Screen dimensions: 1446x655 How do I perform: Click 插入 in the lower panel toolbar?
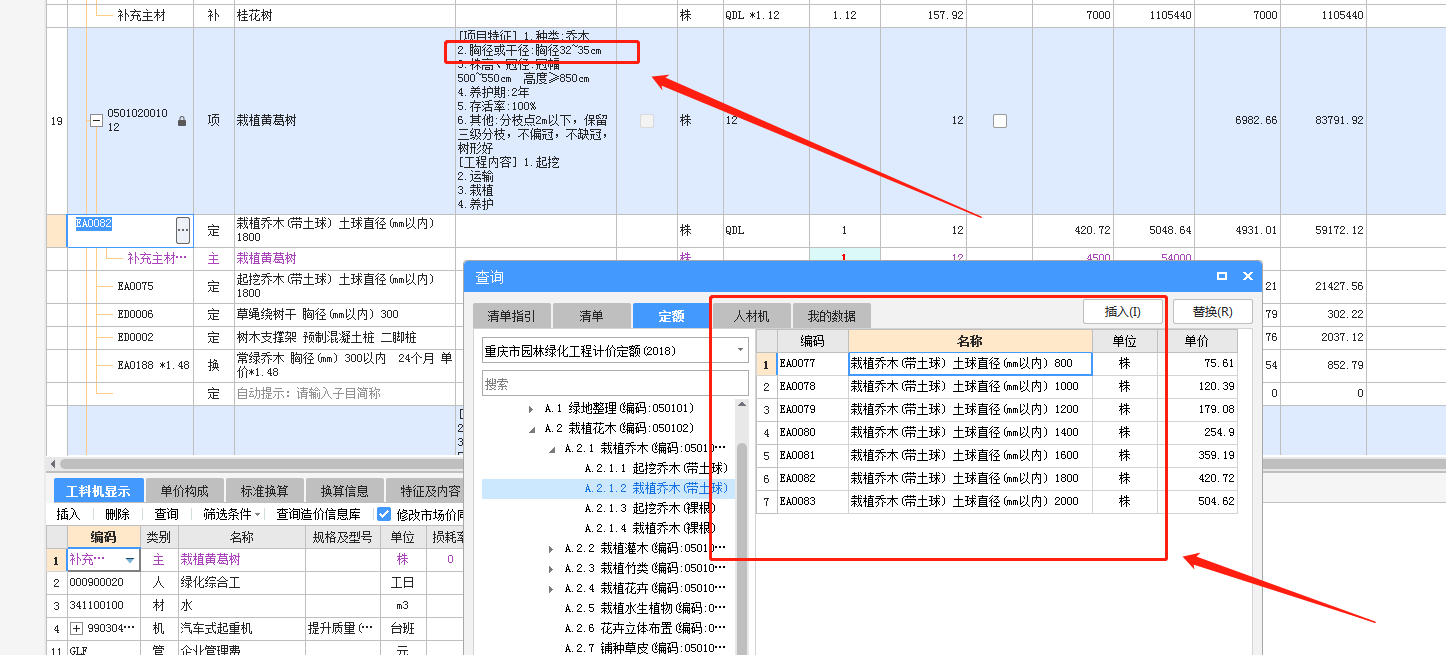point(68,515)
